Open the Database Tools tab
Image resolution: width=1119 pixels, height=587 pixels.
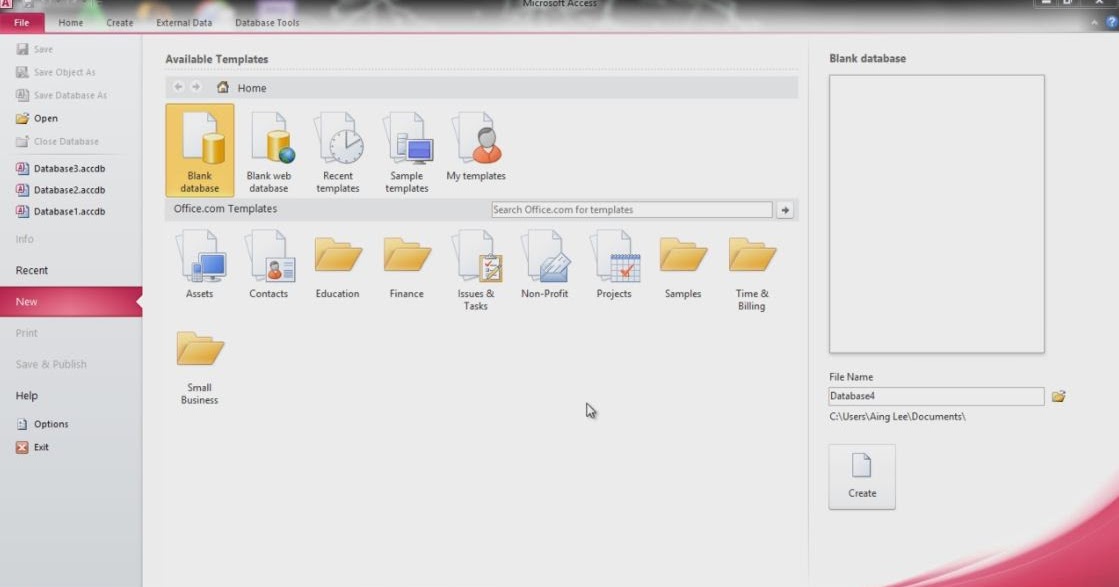tap(267, 21)
